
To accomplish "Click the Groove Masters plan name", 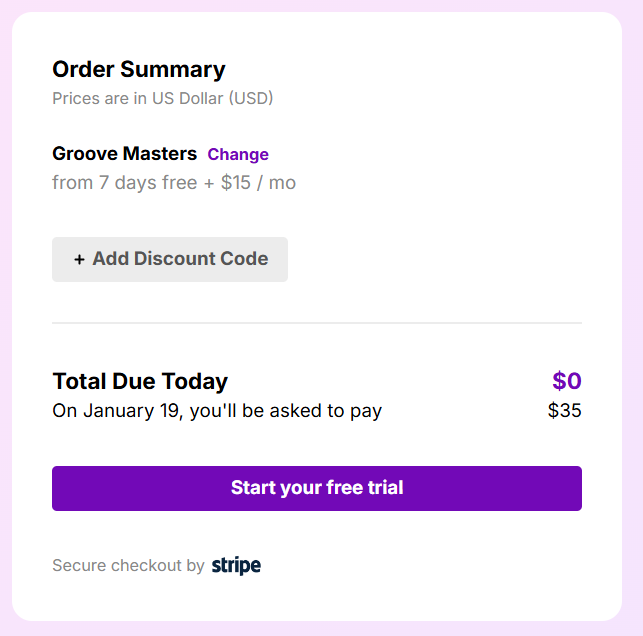I will (125, 154).
